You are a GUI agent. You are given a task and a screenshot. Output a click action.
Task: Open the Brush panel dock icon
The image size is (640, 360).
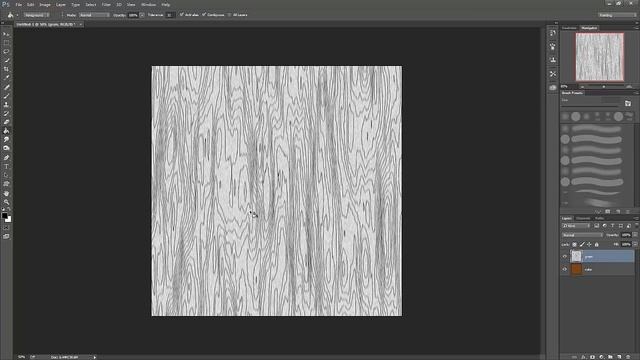[553, 47]
